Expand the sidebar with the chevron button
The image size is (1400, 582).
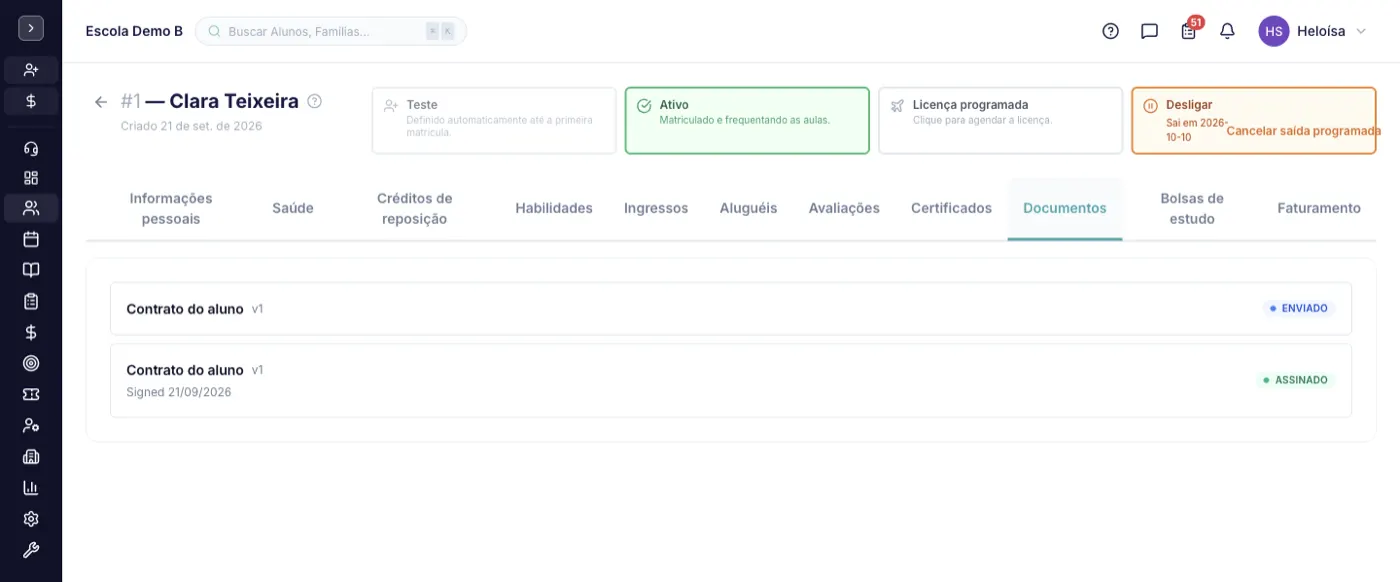coord(31,28)
